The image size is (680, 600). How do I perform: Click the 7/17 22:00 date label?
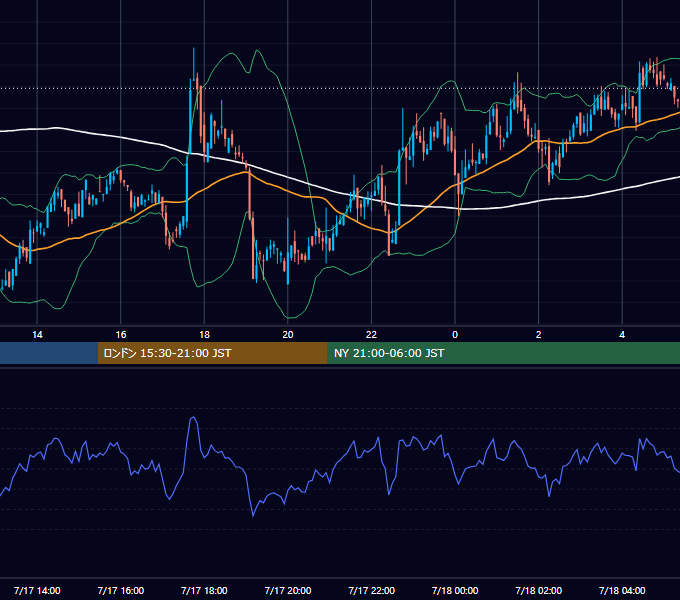[372, 590]
